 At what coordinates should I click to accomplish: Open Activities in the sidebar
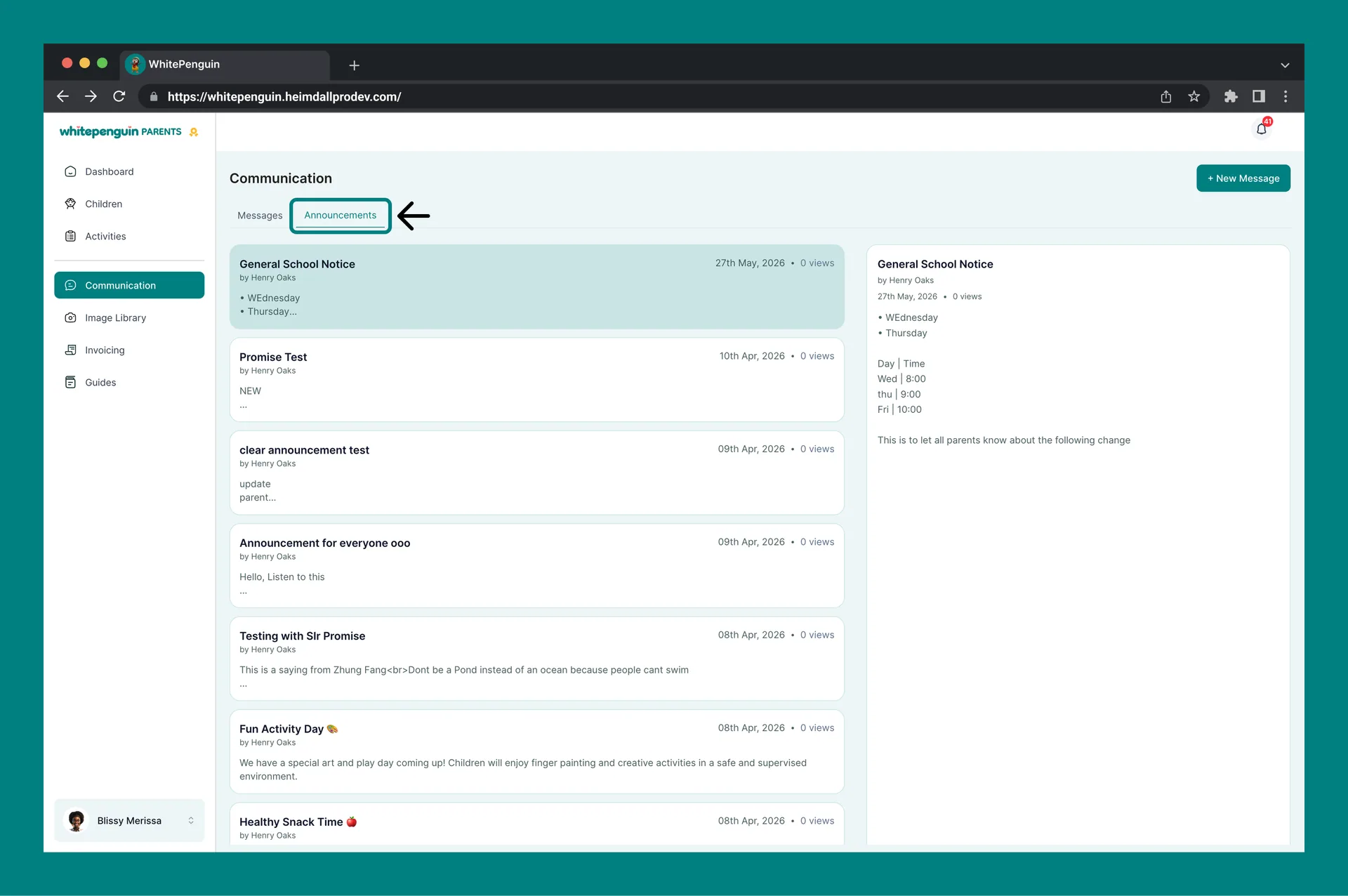[x=129, y=236]
